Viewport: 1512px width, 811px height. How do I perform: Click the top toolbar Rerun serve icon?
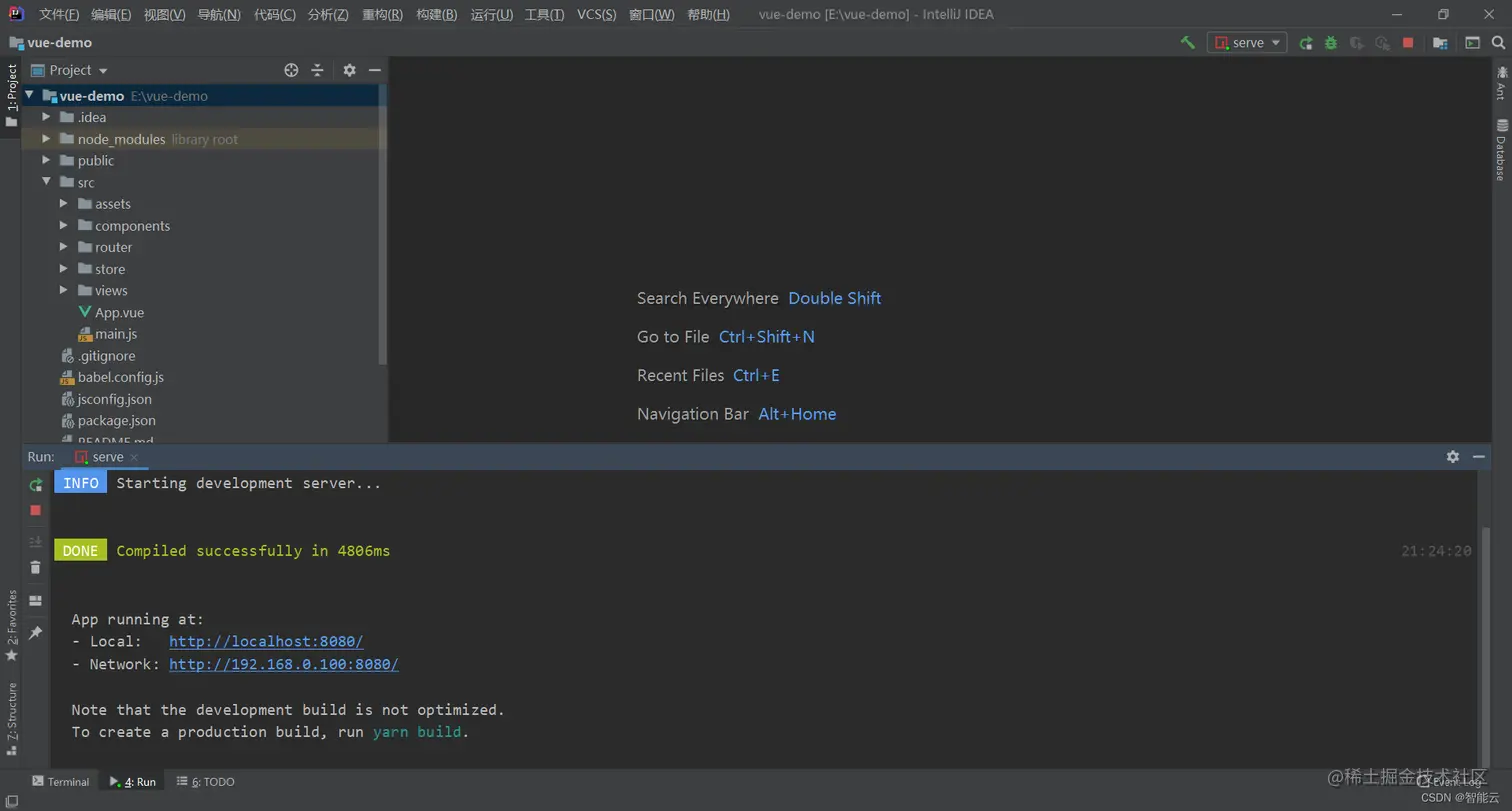tap(1306, 43)
